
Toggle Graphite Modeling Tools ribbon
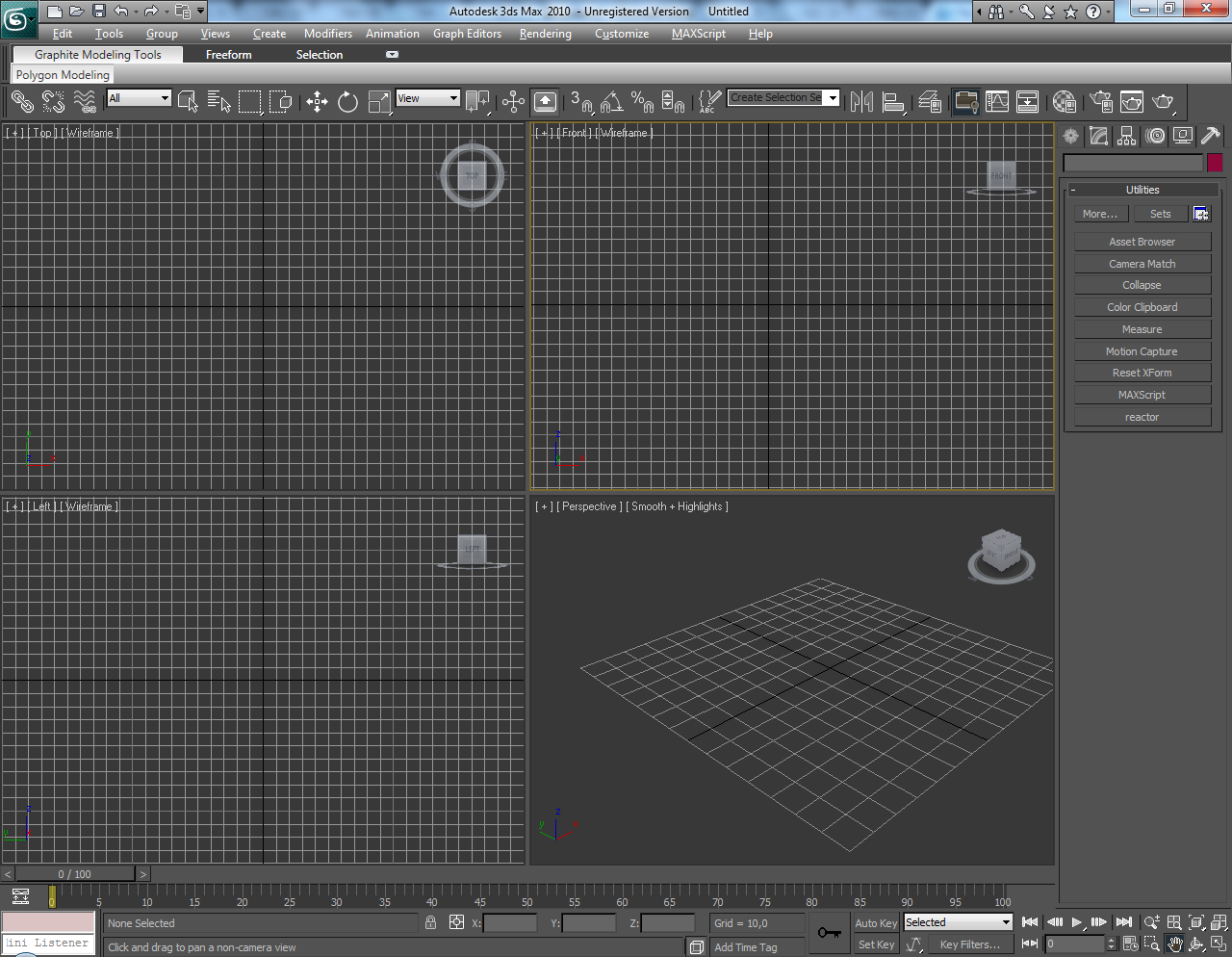(x=965, y=101)
